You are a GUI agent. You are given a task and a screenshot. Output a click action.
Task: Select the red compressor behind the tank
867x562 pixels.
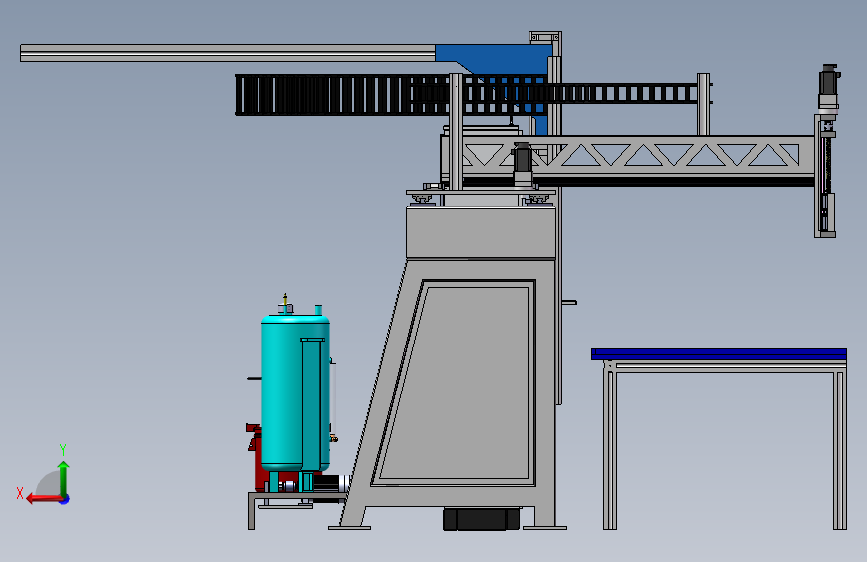(x=257, y=457)
